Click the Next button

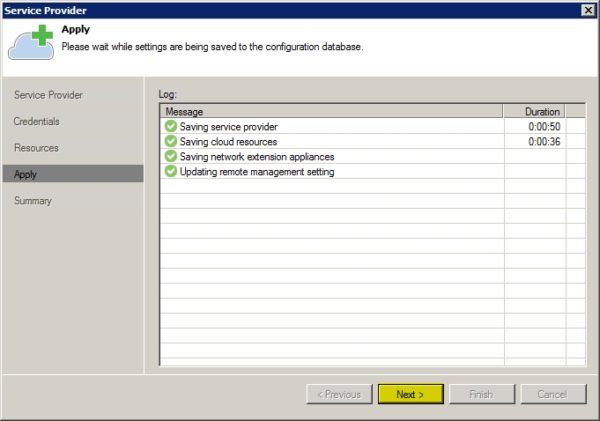[x=411, y=394]
